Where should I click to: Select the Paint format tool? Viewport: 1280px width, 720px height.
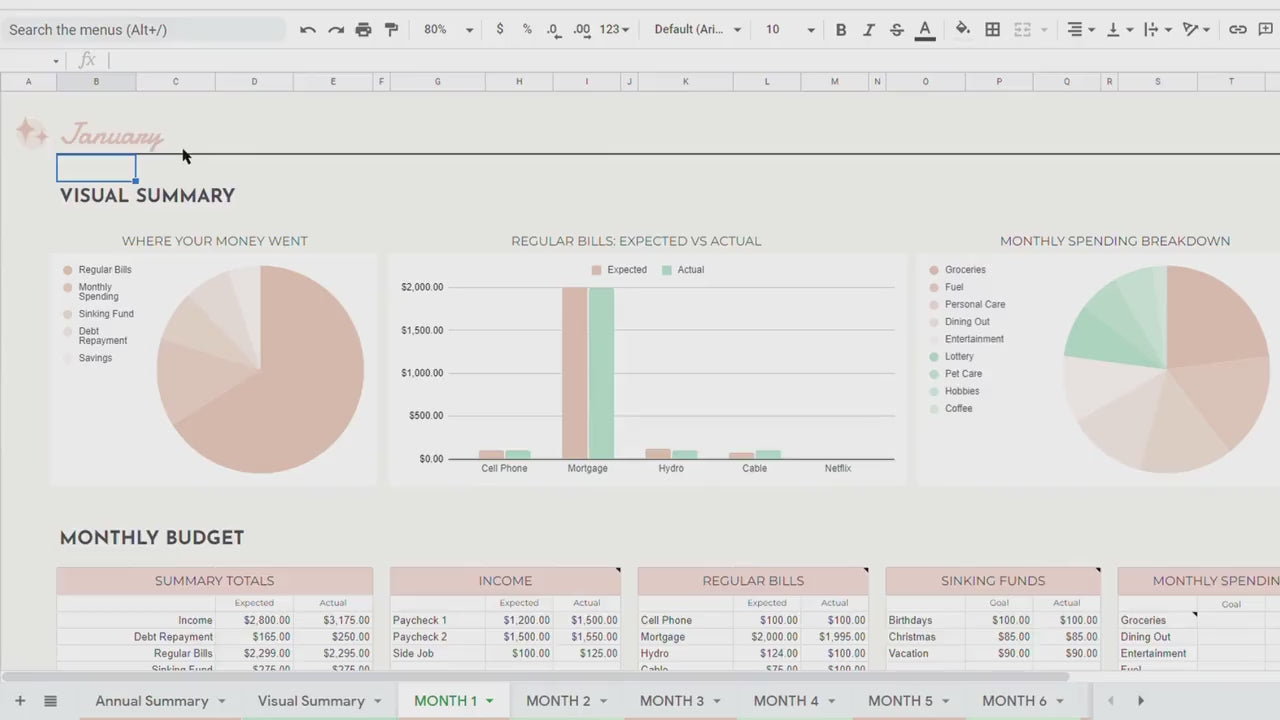click(x=391, y=30)
